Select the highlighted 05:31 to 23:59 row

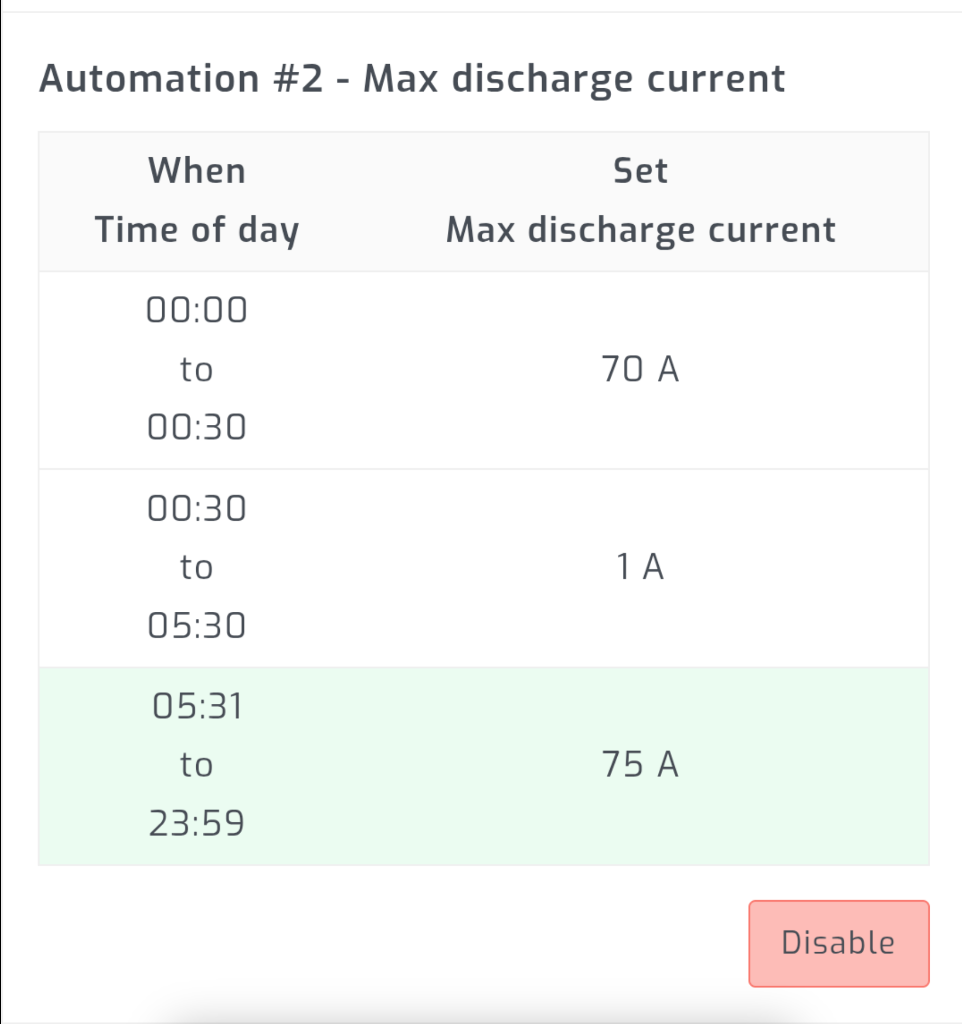click(x=480, y=764)
